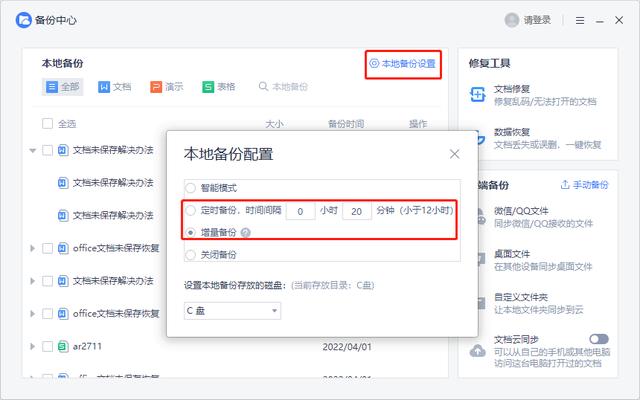Switch to the 演示 tab
640x400 pixels.
(x=167, y=87)
